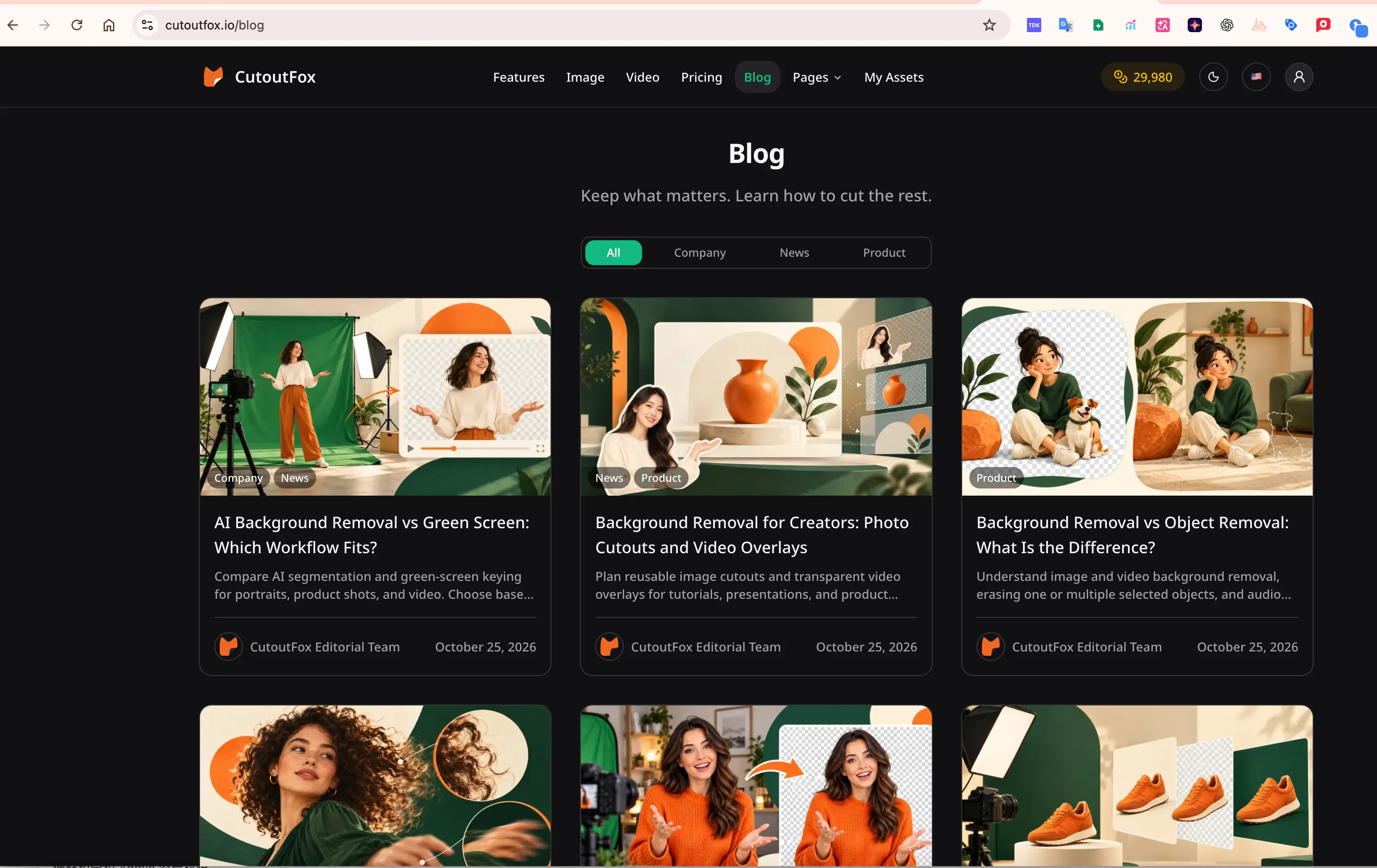Viewport: 1377px width, 868px height.
Task: Reload the page using the refresh icon
Action: click(x=77, y=25)
